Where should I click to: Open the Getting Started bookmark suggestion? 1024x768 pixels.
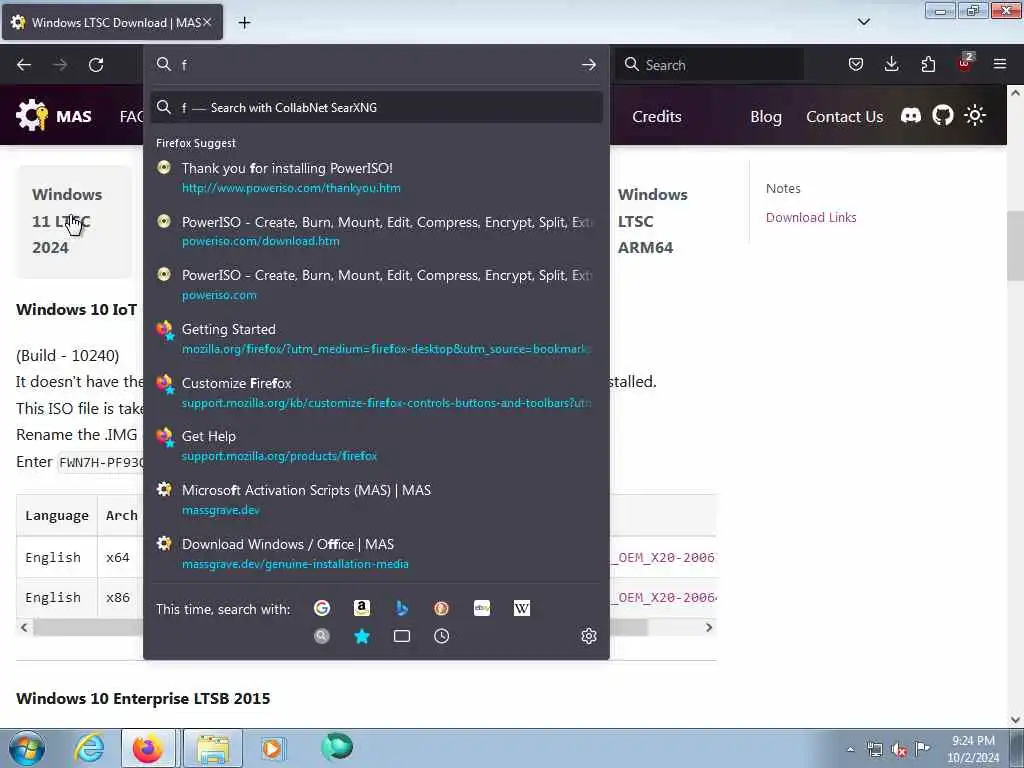pos(376,338)
